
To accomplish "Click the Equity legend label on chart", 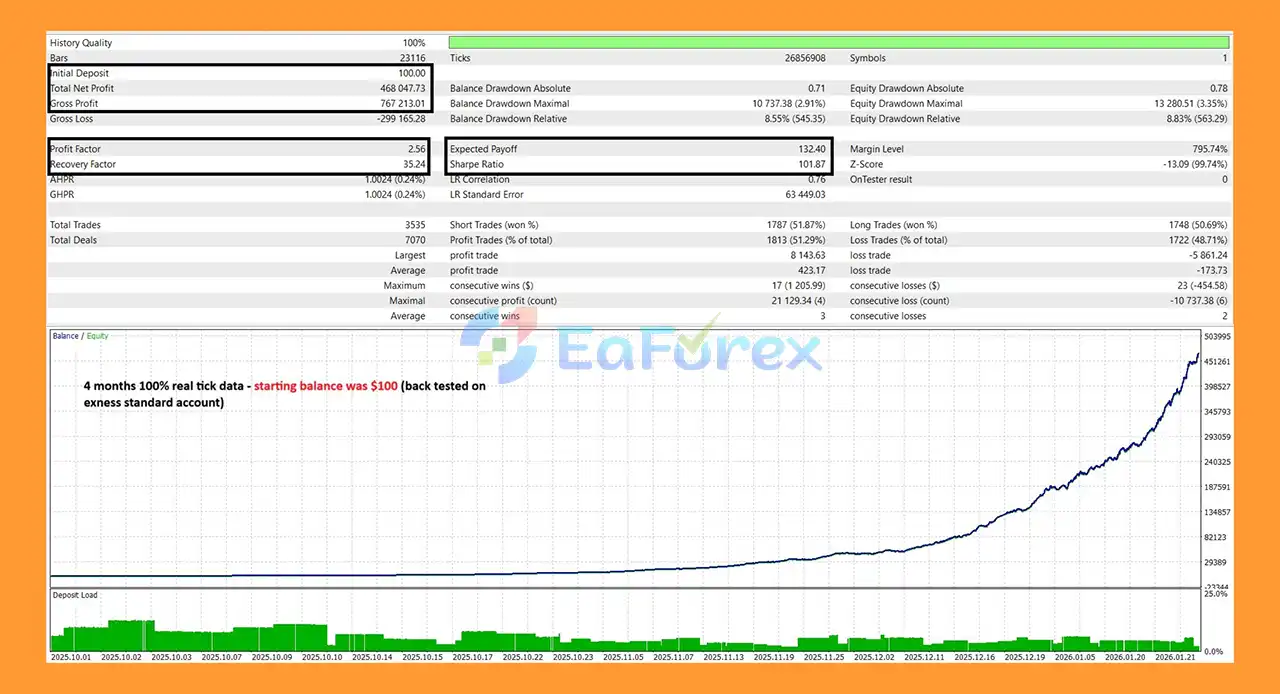I will [x=97, y=336].
